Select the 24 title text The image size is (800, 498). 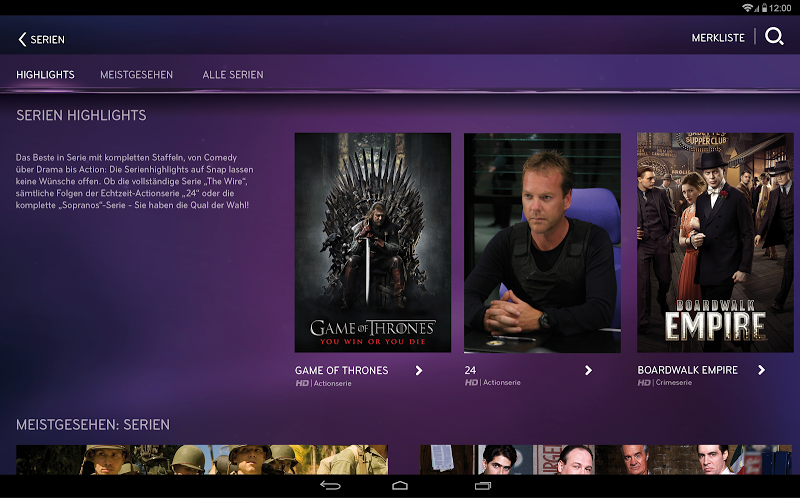coord(470,370)
